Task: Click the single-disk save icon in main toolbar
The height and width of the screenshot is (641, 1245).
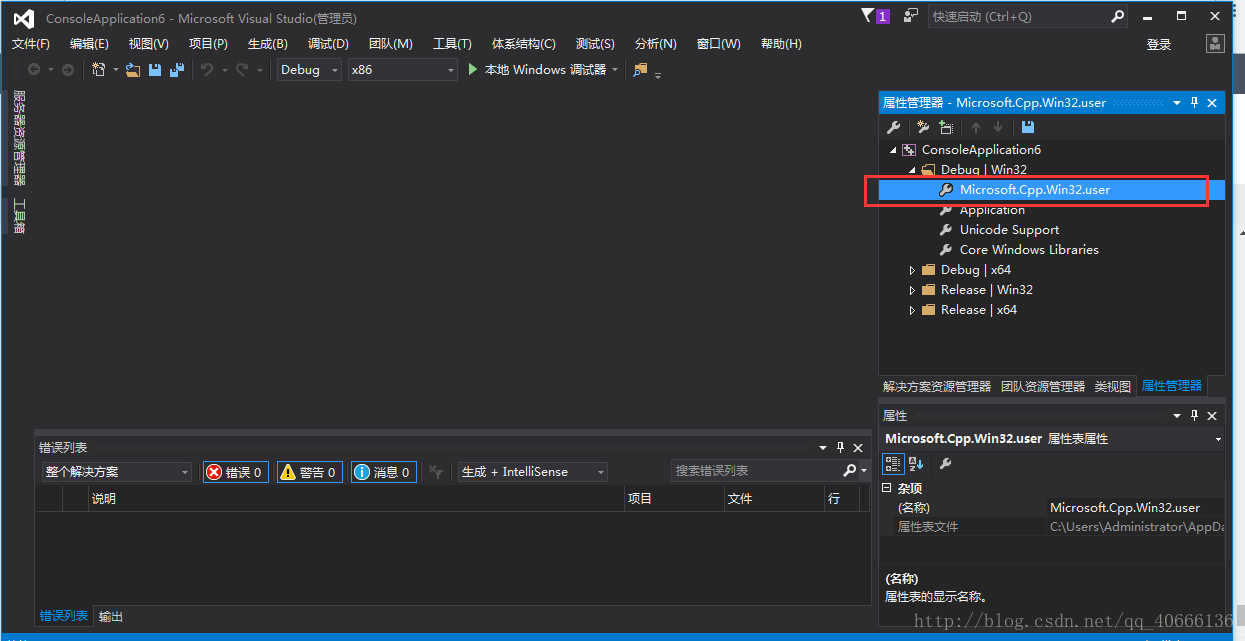Action: coord(155,70)
